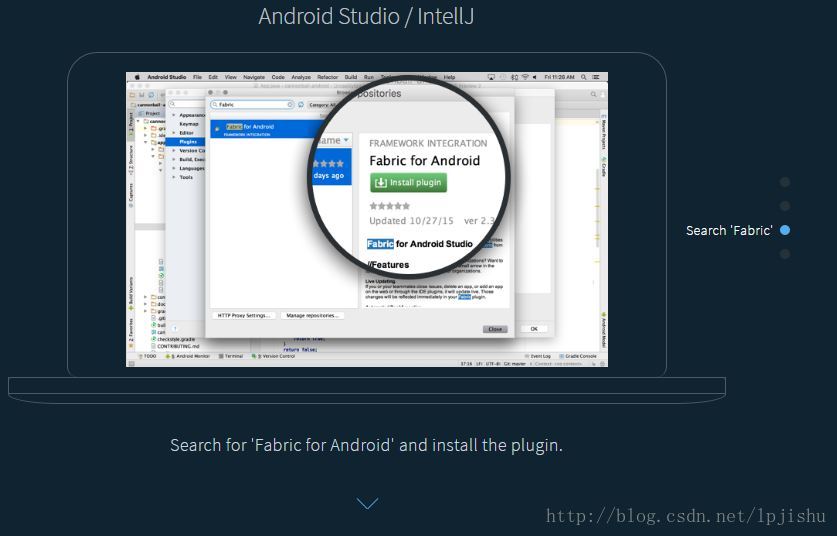Open the Refactor menu

(328, 77)
